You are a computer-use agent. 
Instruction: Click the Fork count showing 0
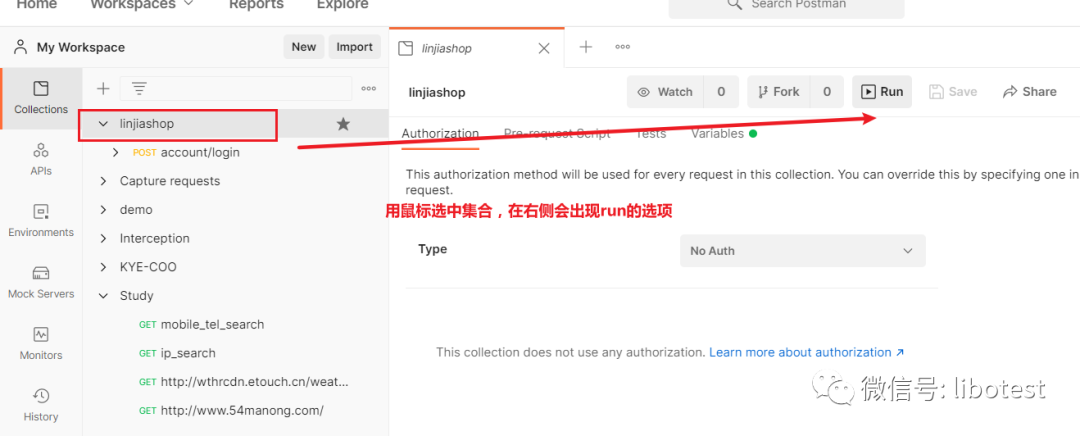click(x=827, y=92)
